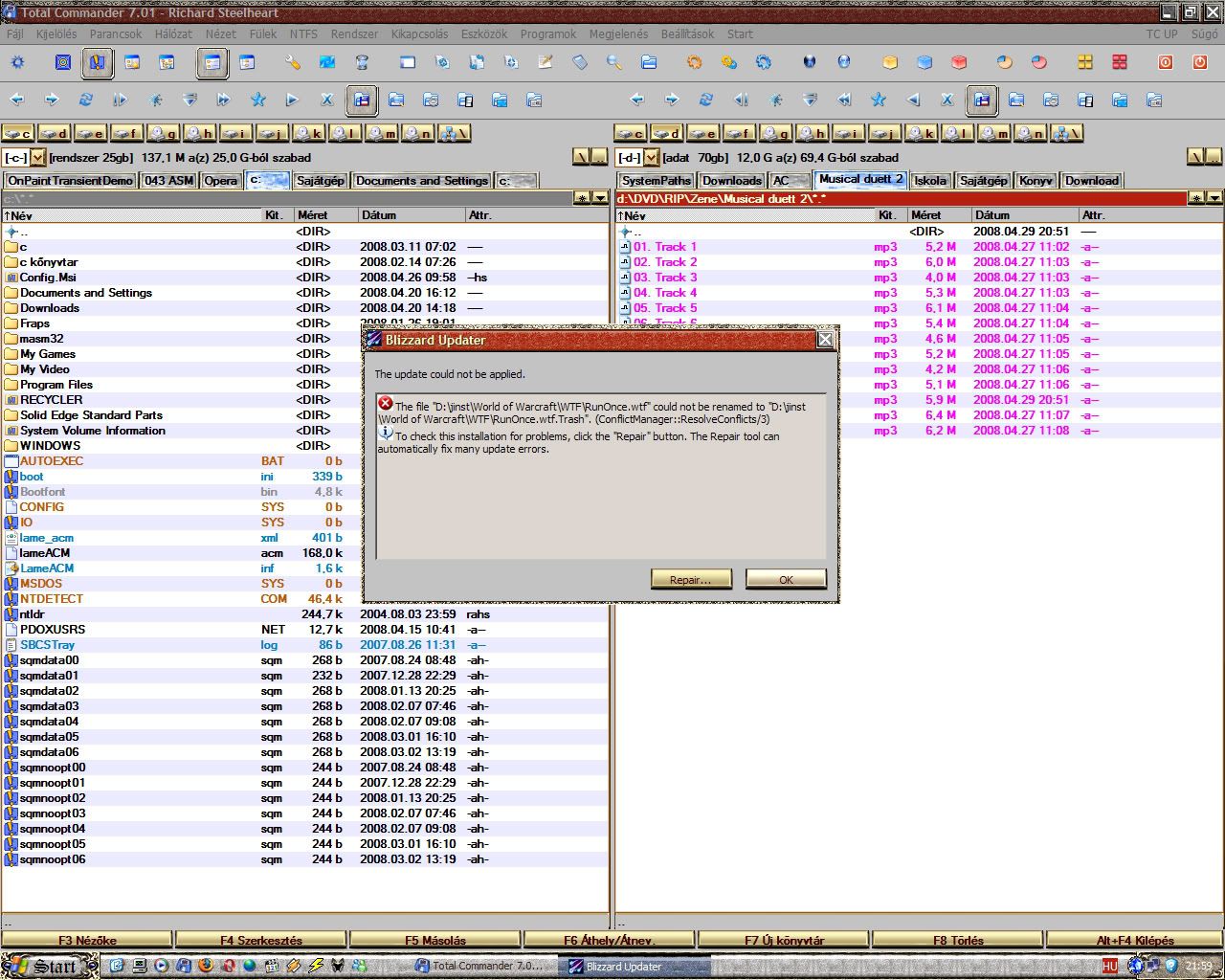The width and height of the screenshot is (1225, 980).
Task: Click Repair... button in Blizzard Updater
Action: point(690,579)
